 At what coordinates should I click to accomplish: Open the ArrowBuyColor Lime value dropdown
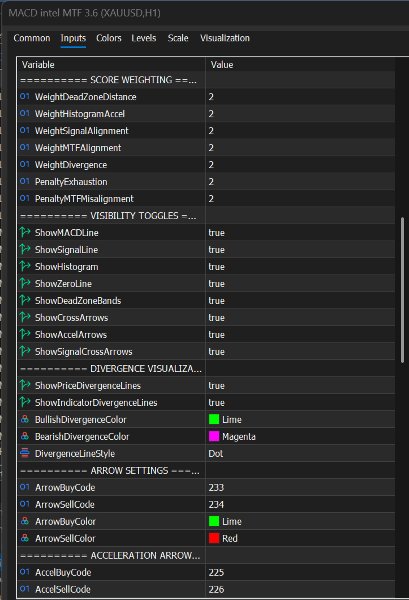pyautogui.click(x=300, y=522)
